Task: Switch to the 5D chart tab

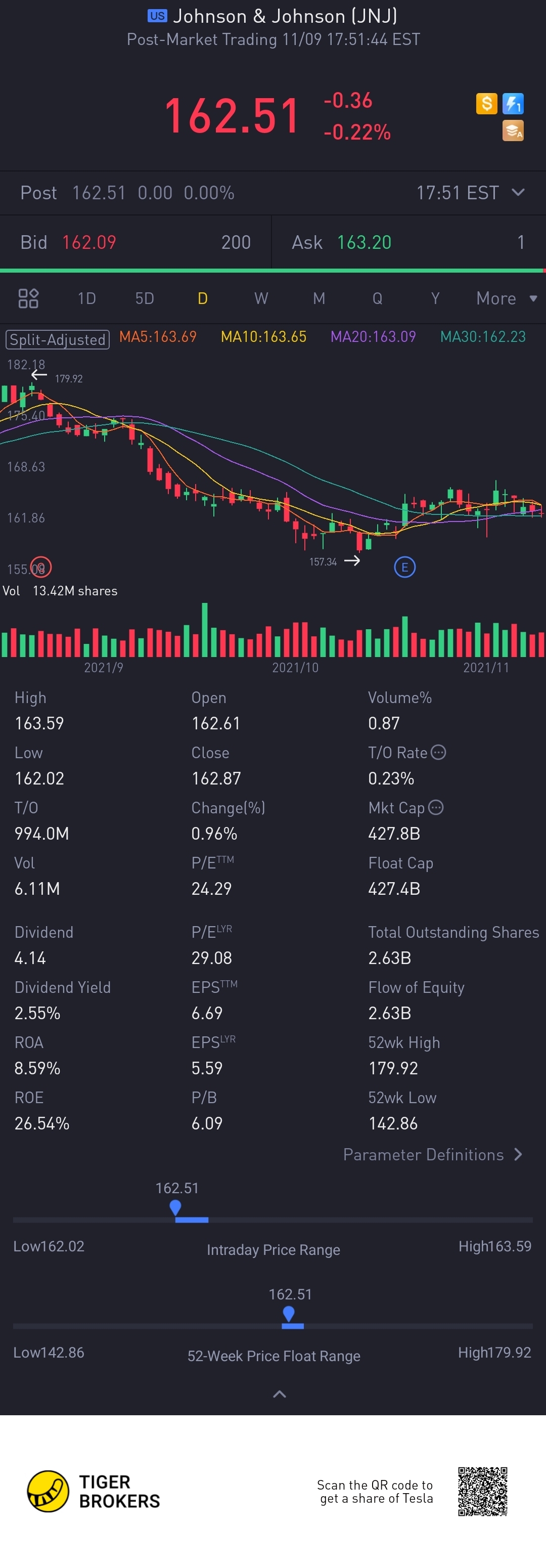Action: [x=144, y=298]
